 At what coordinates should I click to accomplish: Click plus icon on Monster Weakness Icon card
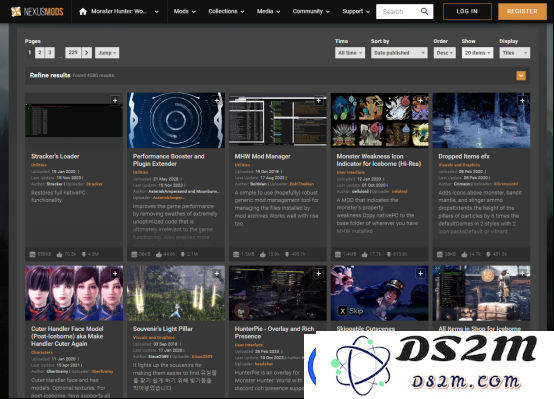(420, 100)
